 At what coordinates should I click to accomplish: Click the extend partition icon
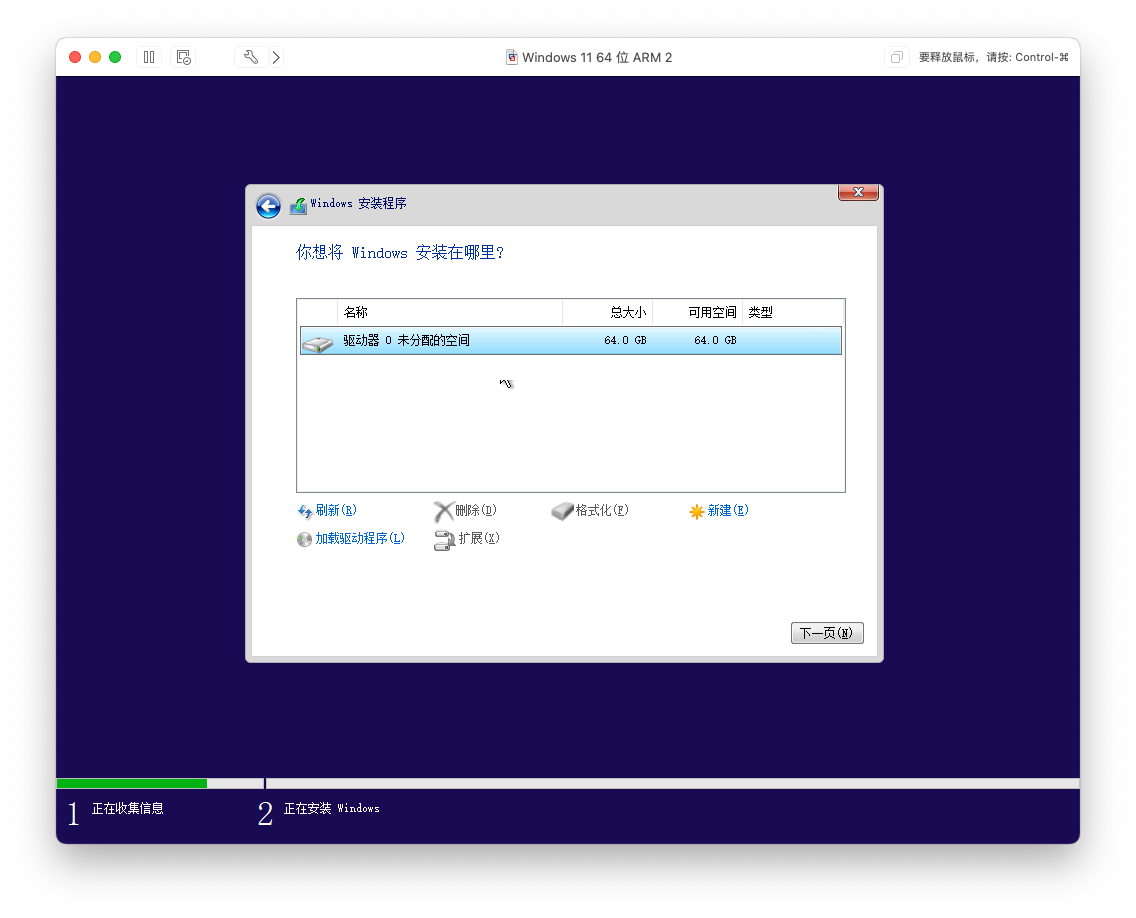click(444, 541)
